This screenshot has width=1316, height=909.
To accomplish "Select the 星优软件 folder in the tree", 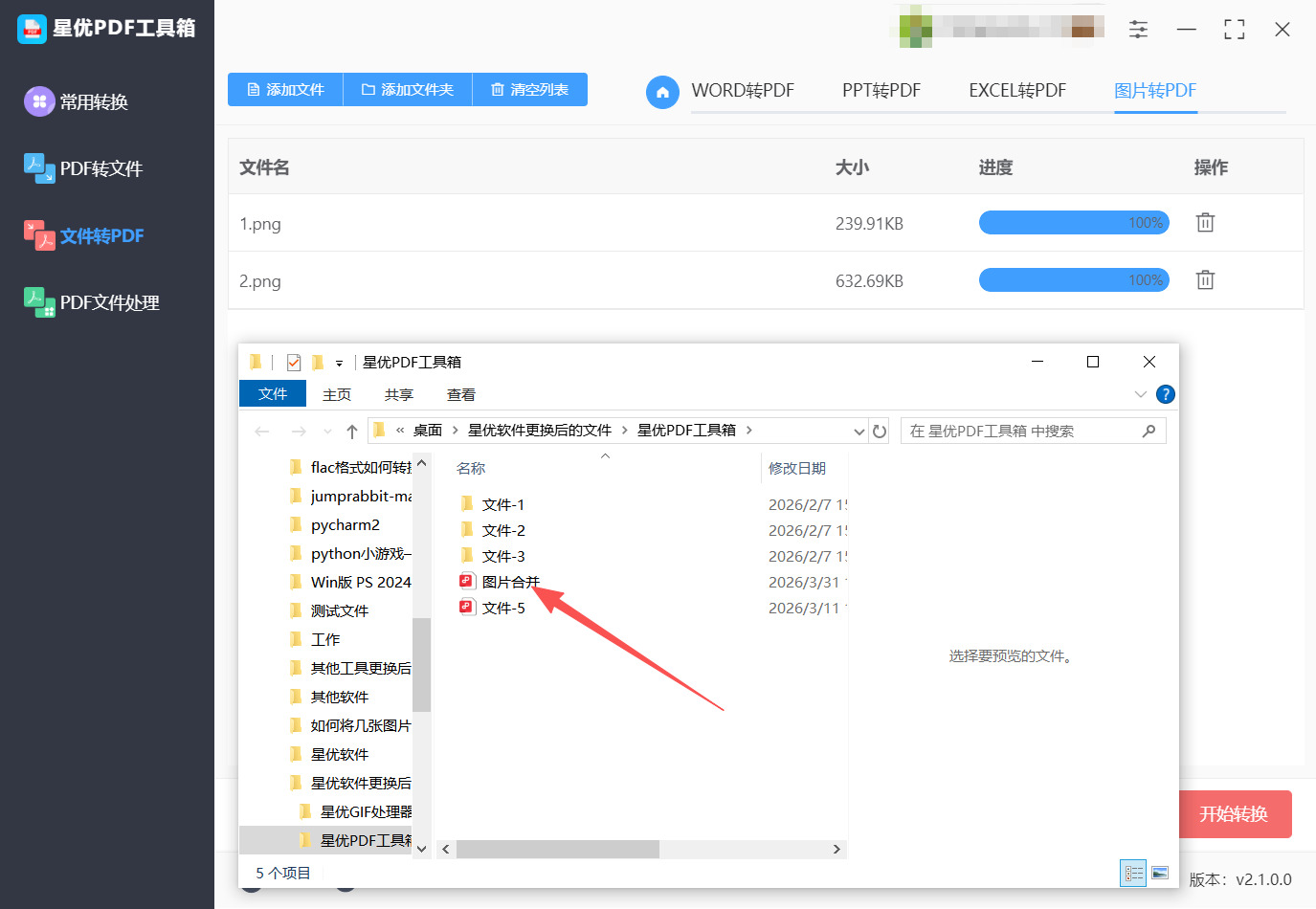I will (x=340, y=754).
